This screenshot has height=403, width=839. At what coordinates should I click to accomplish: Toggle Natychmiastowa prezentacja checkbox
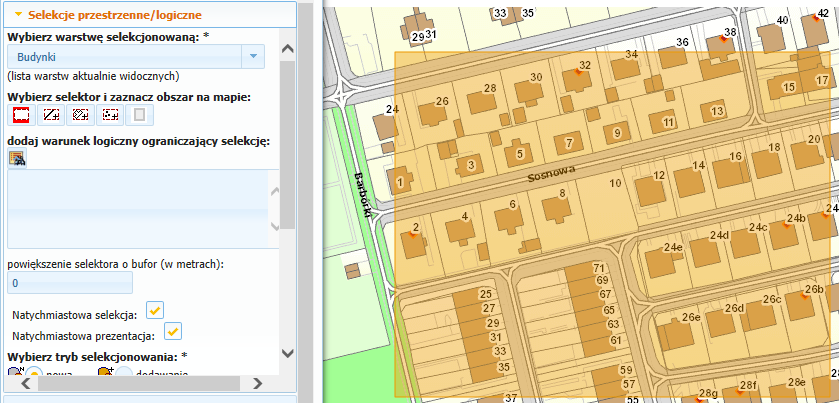pos(173,331)
